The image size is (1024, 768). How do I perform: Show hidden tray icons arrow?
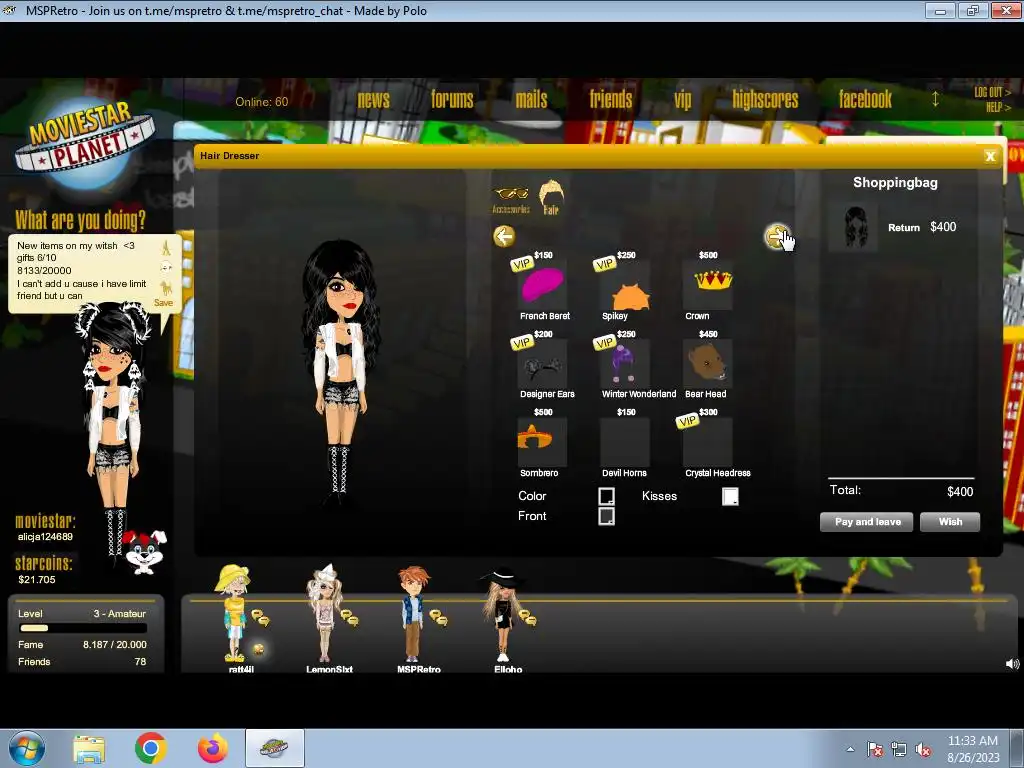tap(850, 749)
